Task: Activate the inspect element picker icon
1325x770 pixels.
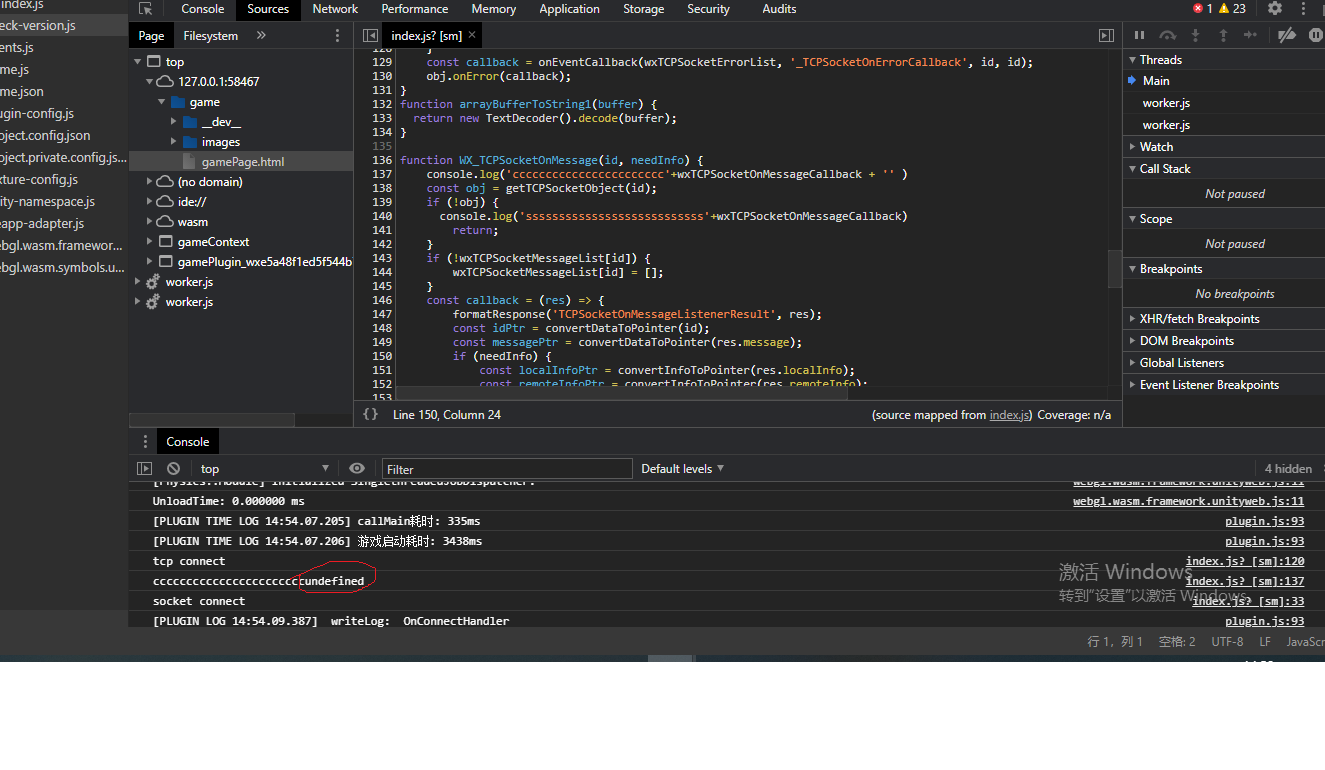Action: 146,9
